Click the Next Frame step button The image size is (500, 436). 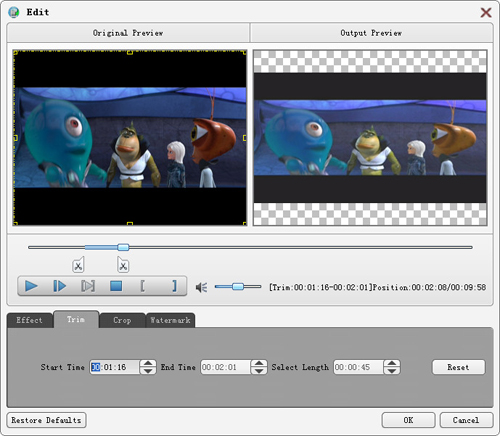[x=60, y=286]
